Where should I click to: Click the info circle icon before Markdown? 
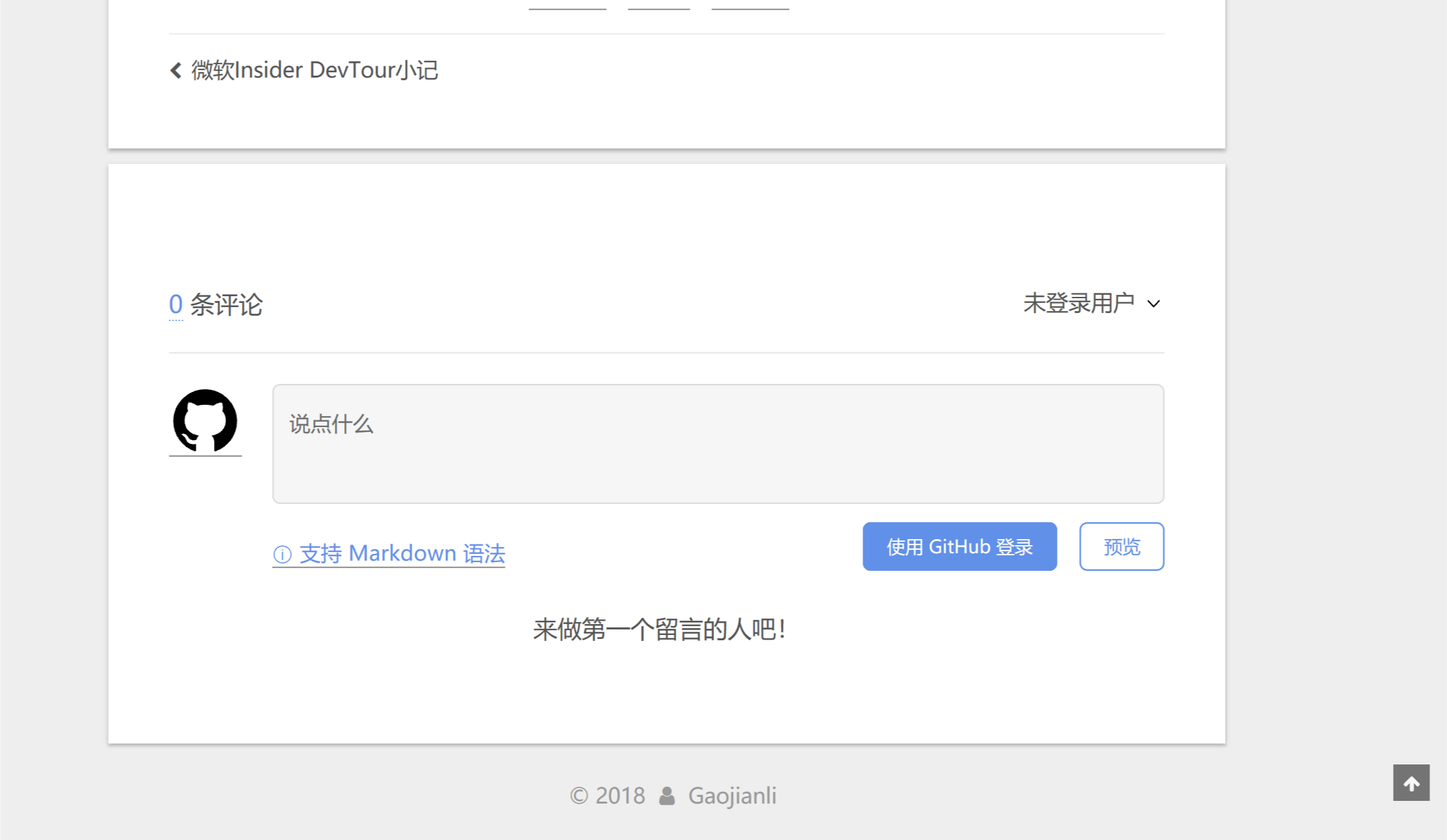pyautogui.click(x=282, y=555)
